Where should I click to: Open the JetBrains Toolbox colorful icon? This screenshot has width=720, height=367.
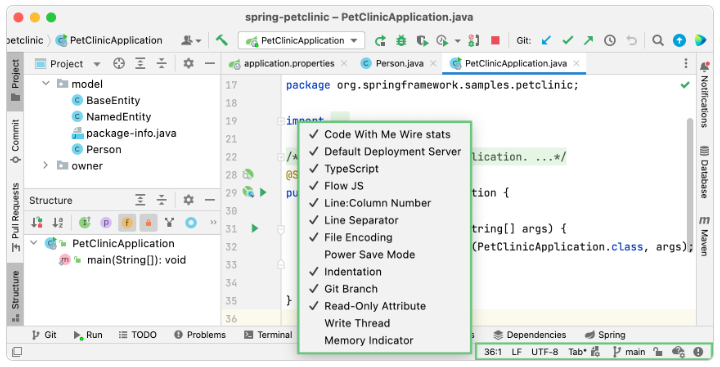pos(700,40)
